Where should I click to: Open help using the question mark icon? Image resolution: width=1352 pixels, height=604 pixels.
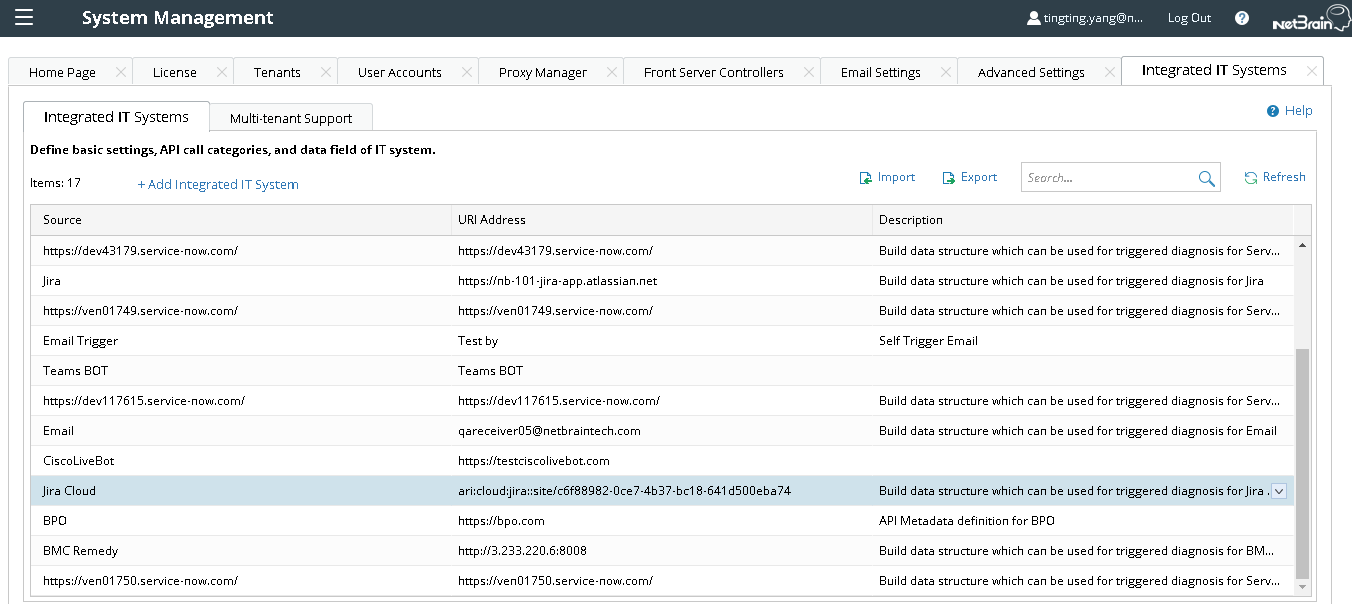coord(1241,17)
